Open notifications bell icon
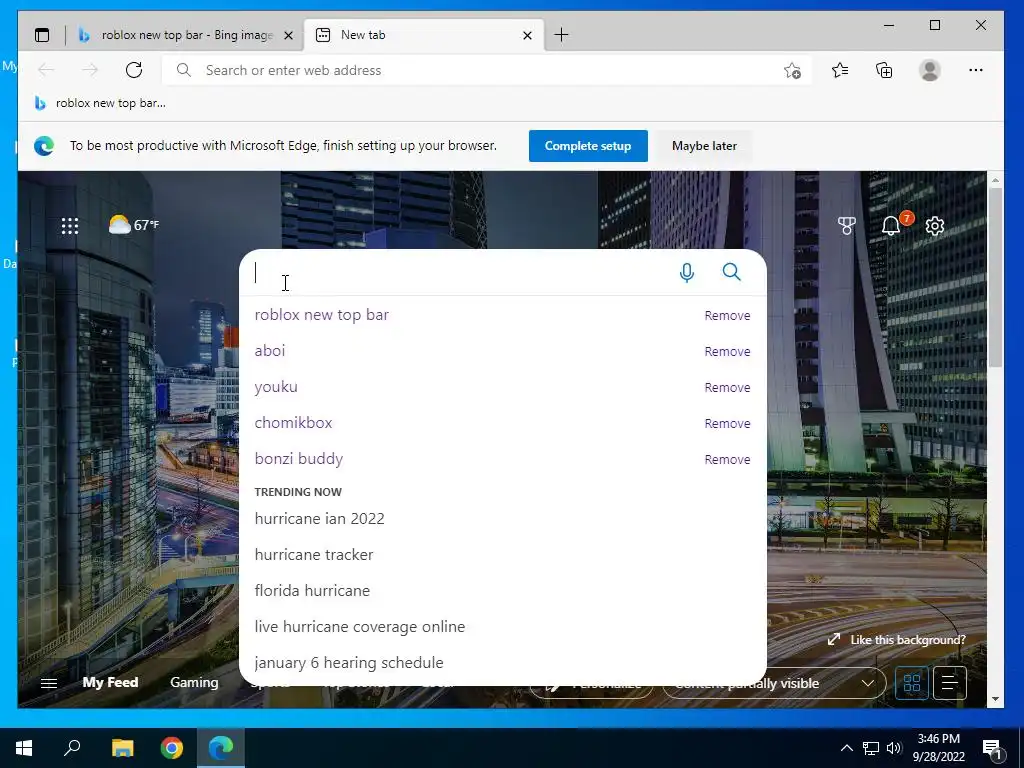The image size is (1024, 768). [x=891, y=226]
